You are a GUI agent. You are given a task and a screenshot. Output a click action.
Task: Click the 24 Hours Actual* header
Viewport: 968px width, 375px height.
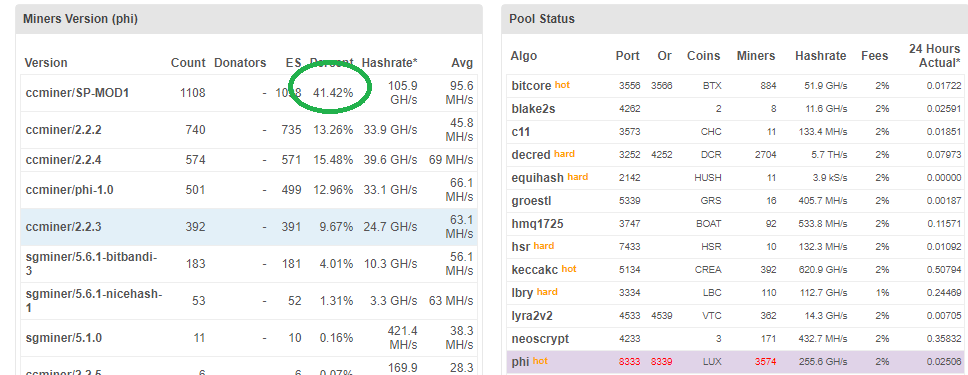tap(934, 56)
